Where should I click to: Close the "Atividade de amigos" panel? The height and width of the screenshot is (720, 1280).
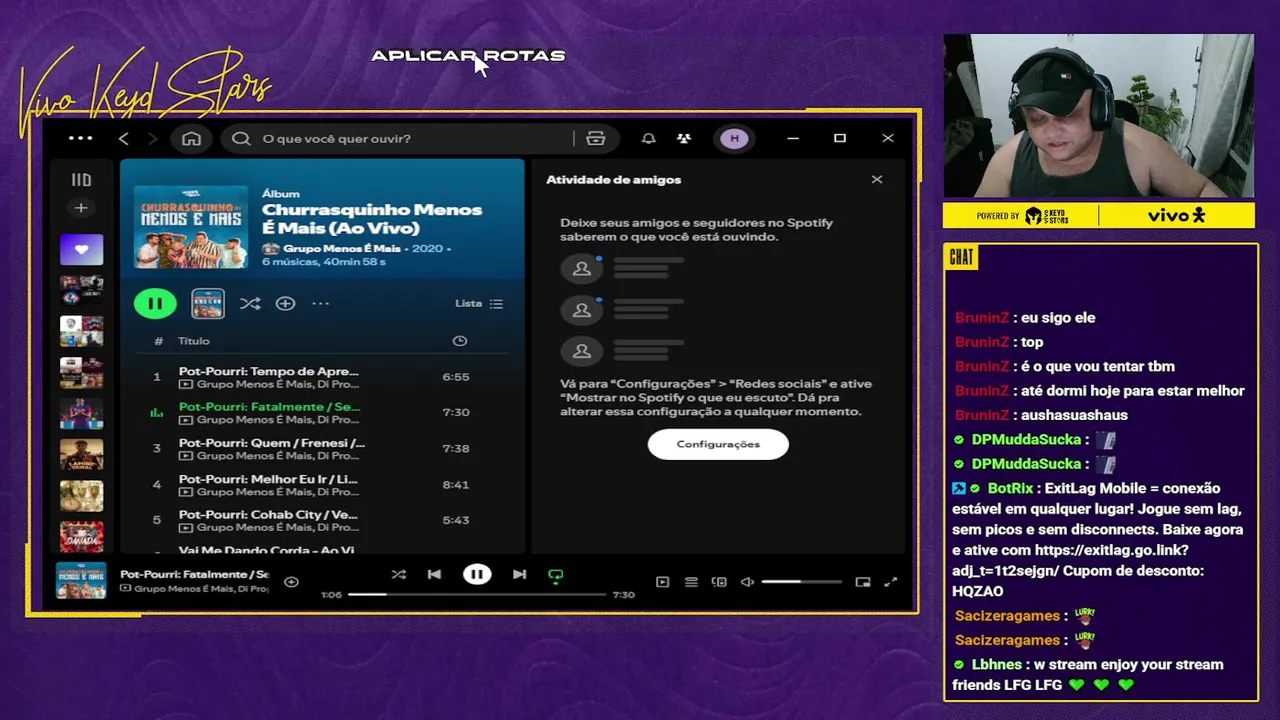tap(877, 180)
